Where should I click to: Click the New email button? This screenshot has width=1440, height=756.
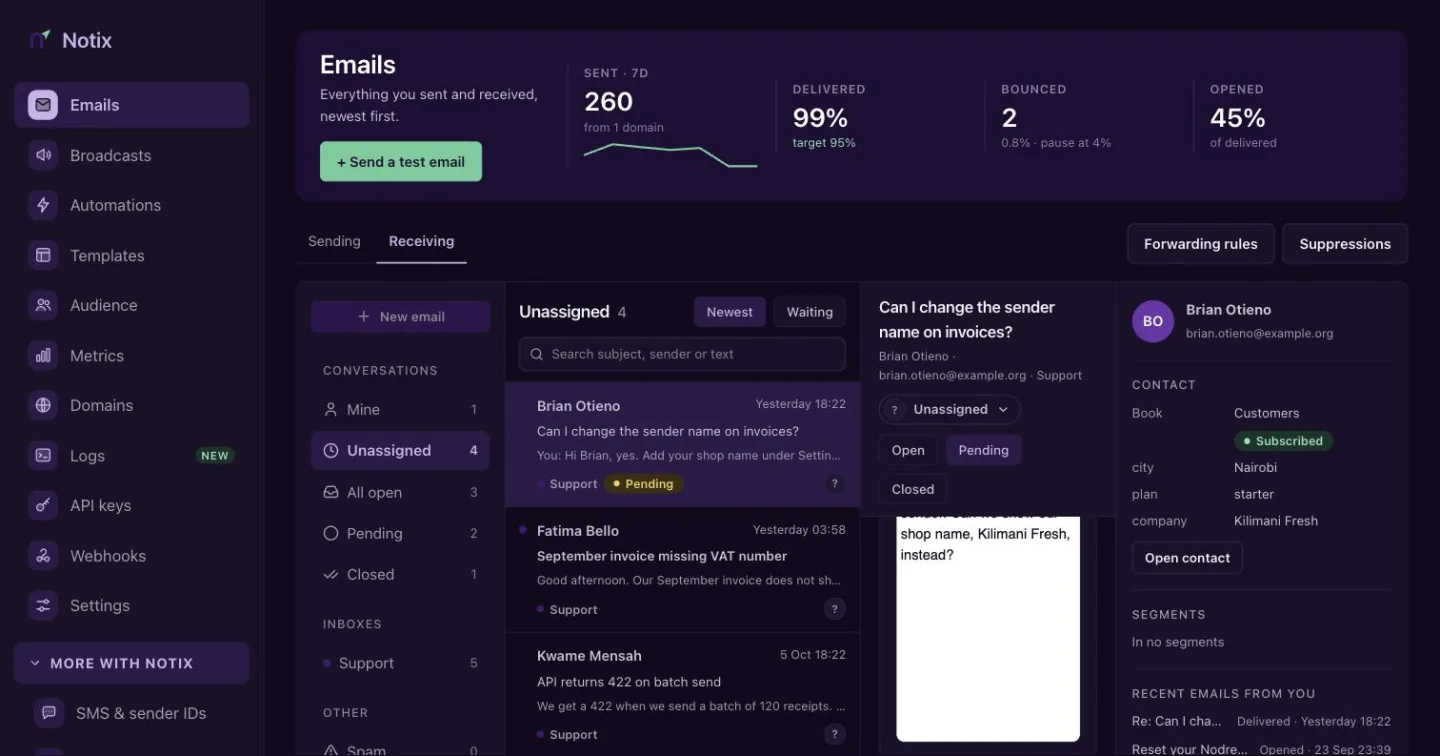[400, 316]
